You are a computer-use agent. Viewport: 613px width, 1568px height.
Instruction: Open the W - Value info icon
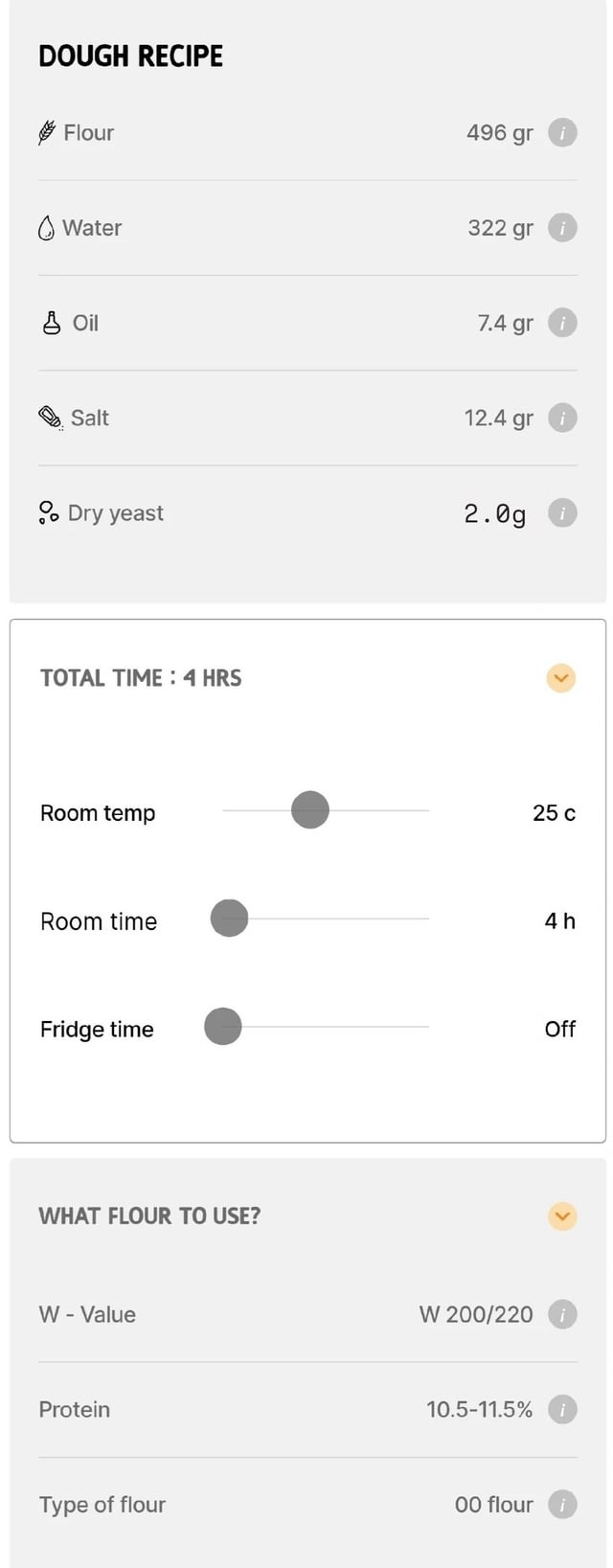(562, 1314)
